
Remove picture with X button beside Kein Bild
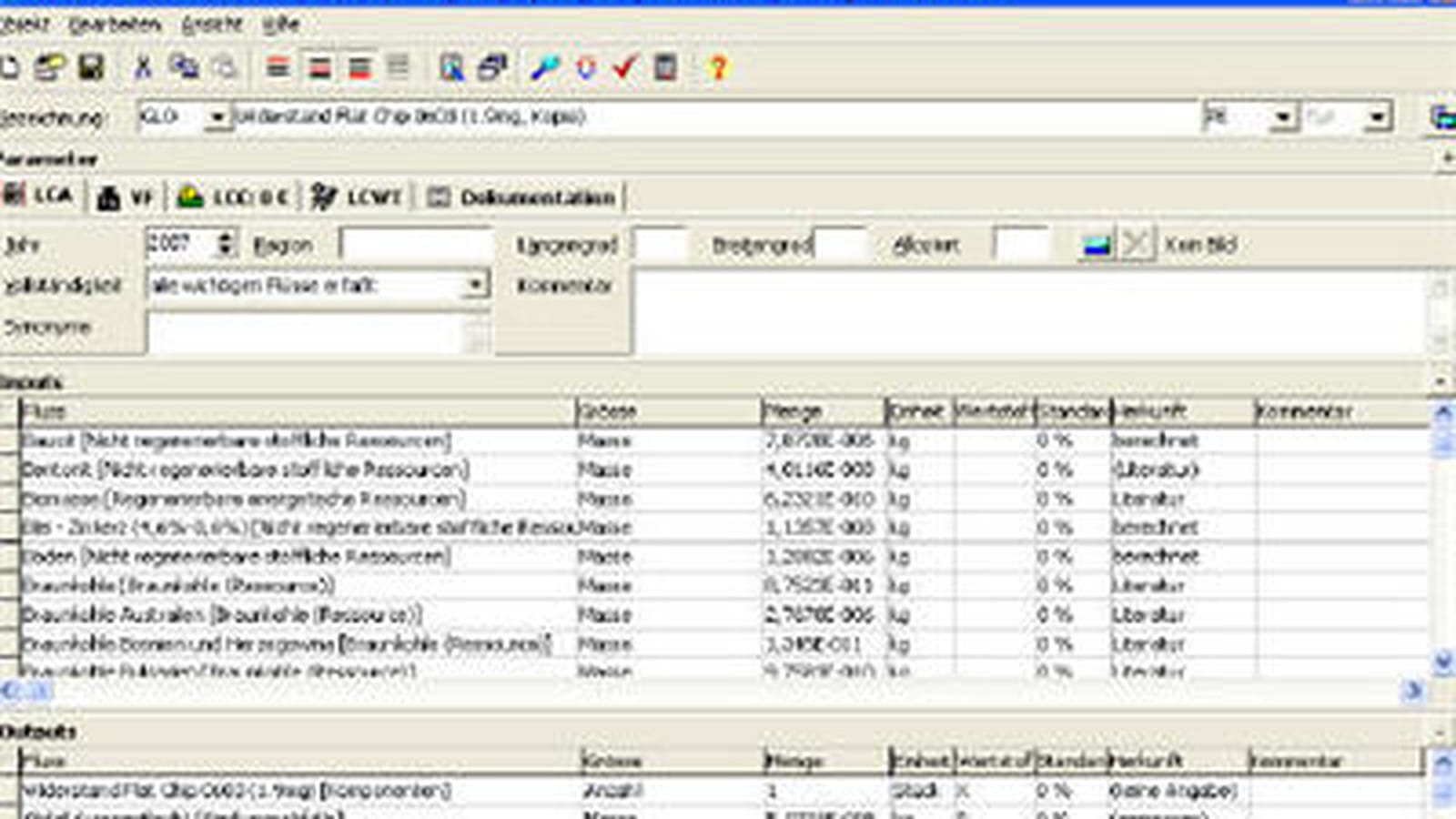(1136, 245)
